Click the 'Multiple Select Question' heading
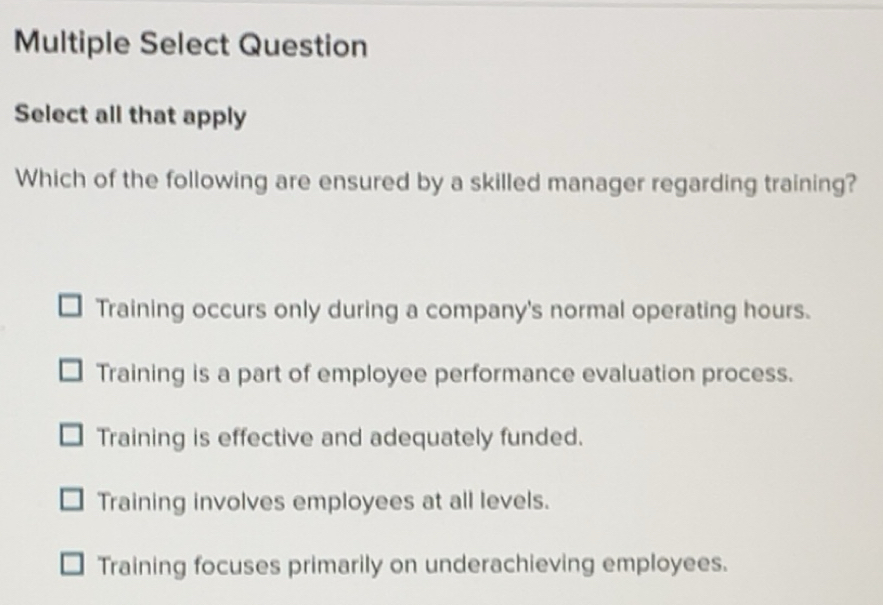The height and width of the screenshot is (605, 883). pos(191,44)
